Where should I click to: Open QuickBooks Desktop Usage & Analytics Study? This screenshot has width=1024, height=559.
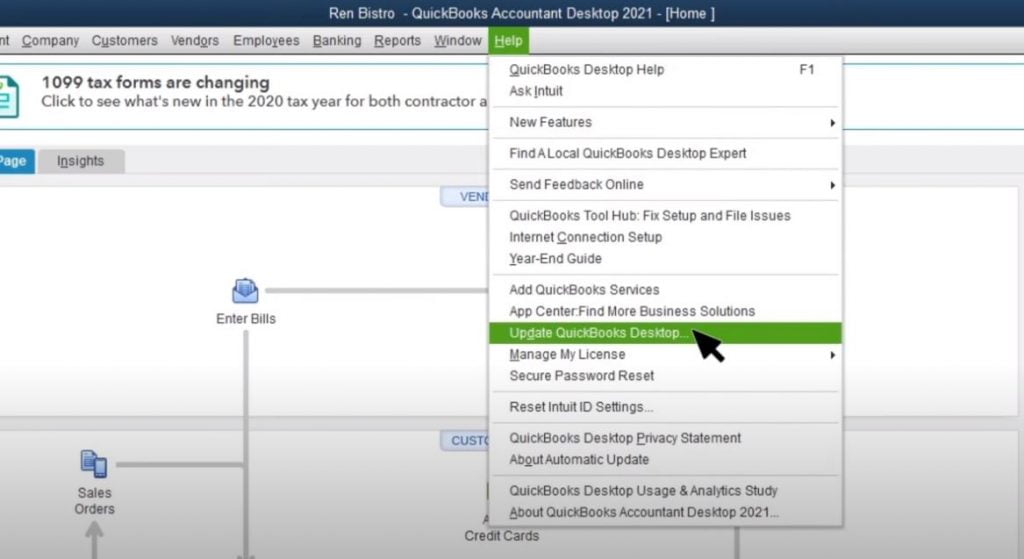[665, 490]
